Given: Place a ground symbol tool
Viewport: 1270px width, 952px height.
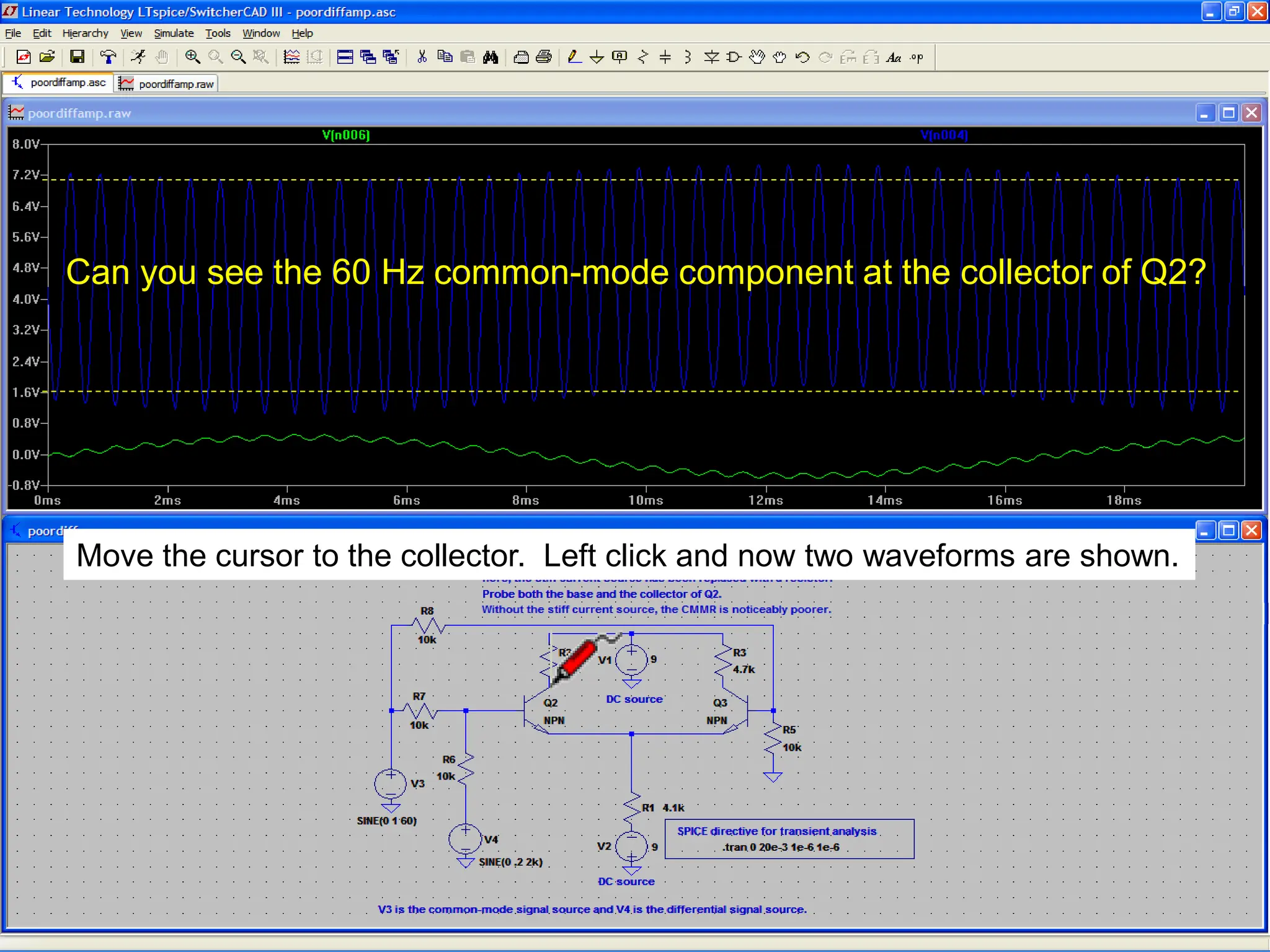Looking at the screenshot, I should pos(597,58).
